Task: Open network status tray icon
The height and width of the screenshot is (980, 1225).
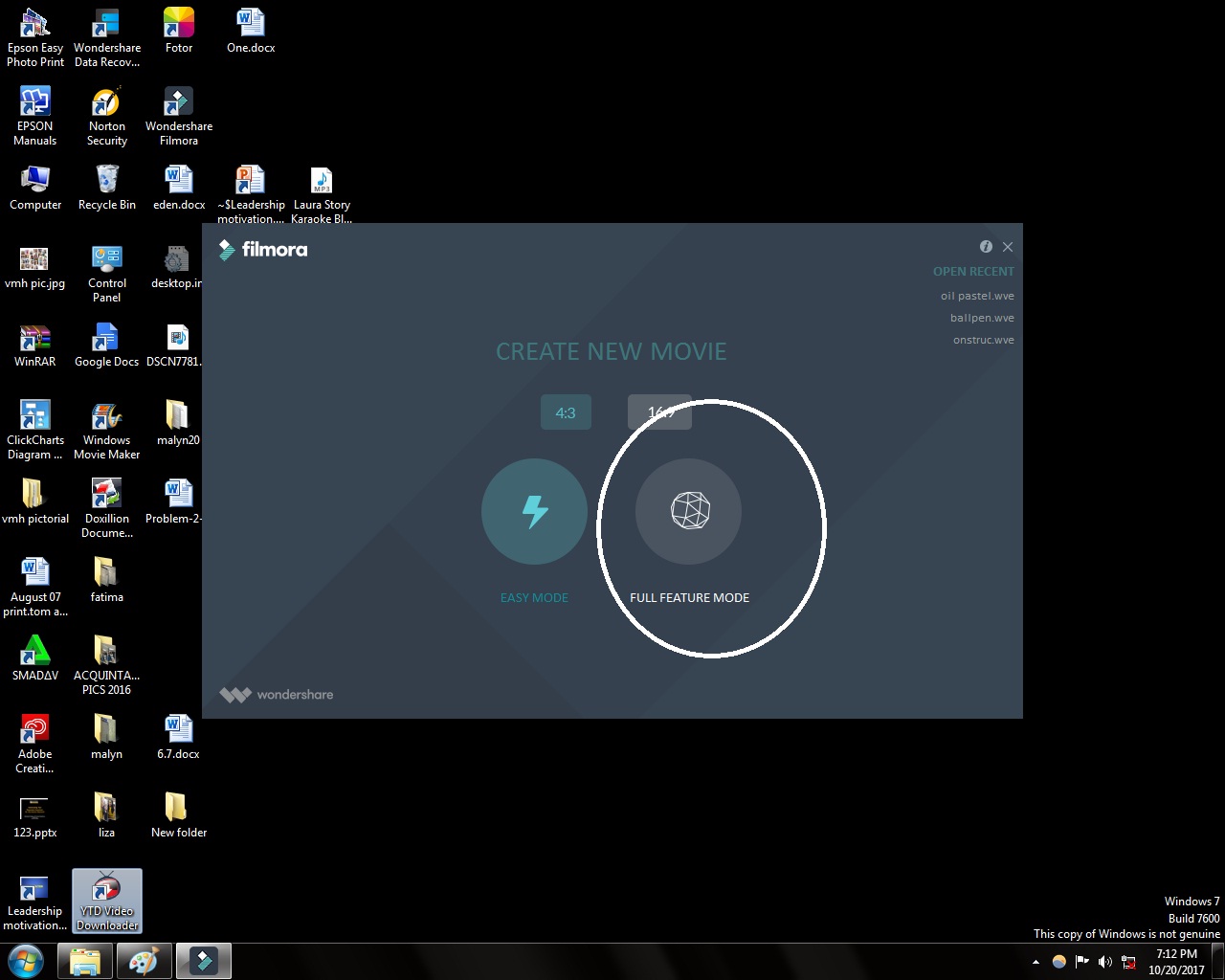Action: pos(1128,962)
